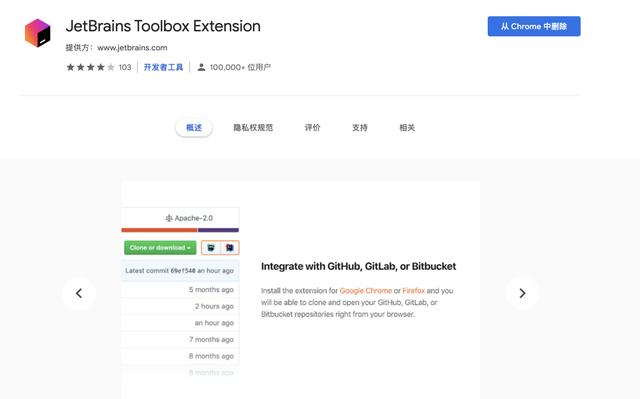The height and width of the screenshot is (399, 640).
Task: Click the 100,000+ 位用户 text
Action: point(240,67)
